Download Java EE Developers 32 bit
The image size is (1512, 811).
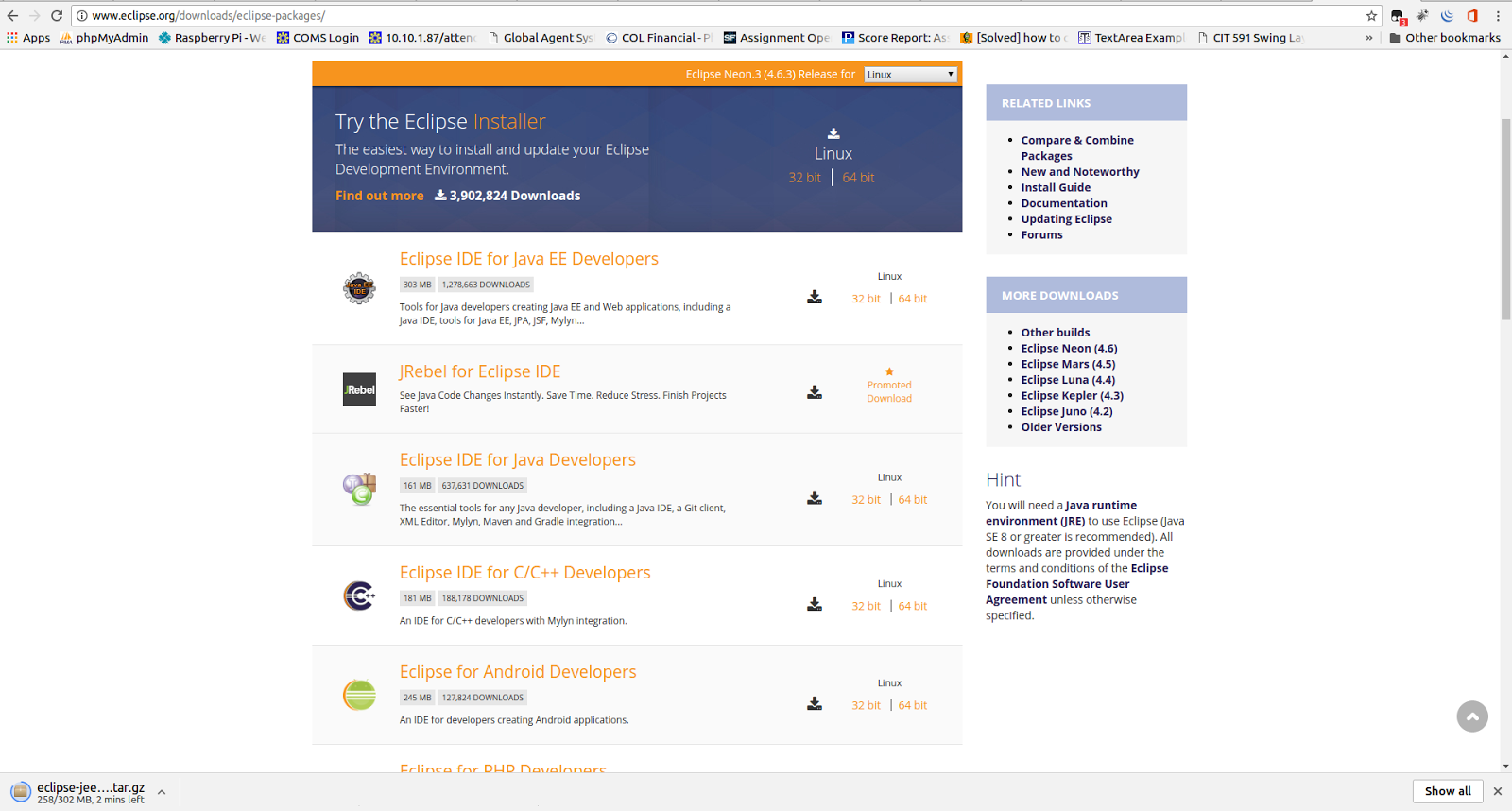(x=866, y=299)
